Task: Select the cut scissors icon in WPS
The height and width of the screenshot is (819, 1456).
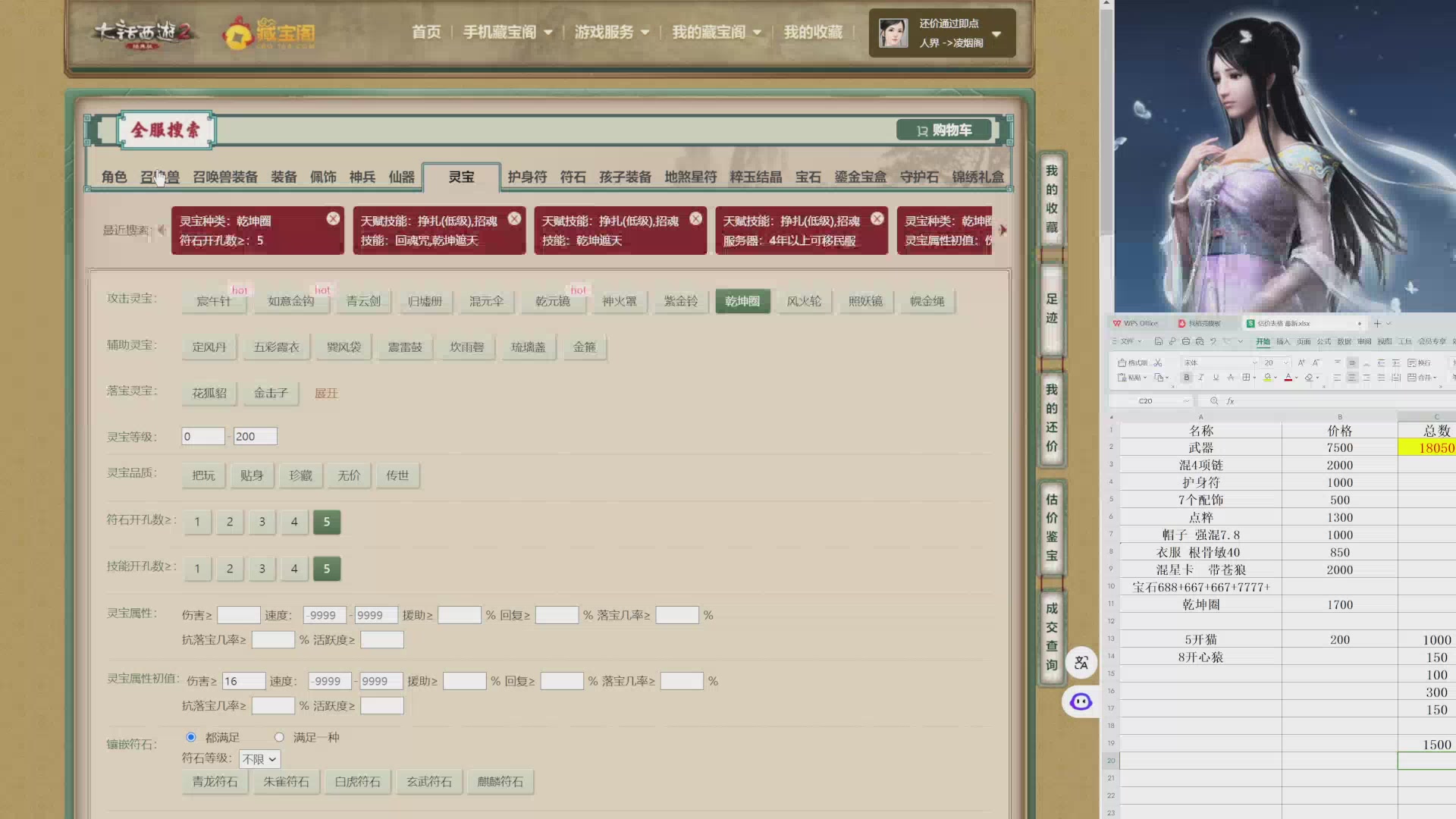Action: pyautogui.click(x=1157, y=362)
